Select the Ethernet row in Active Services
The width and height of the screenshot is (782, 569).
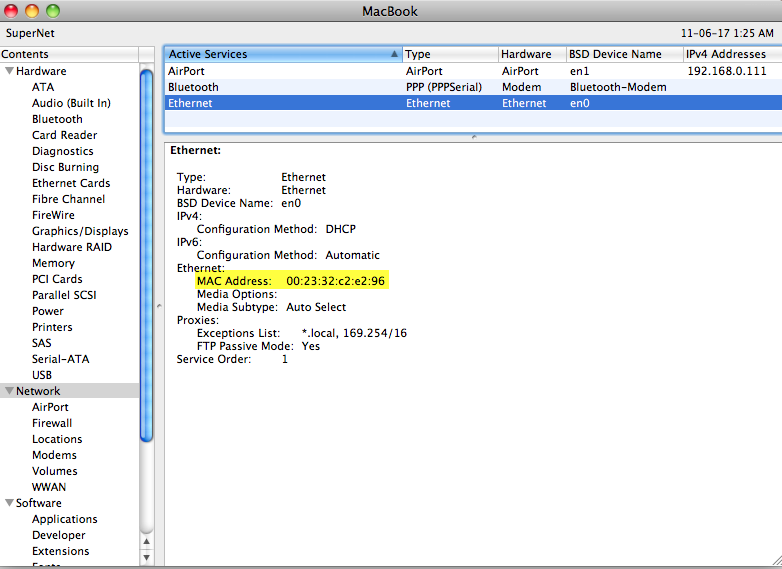click(473, 103)
